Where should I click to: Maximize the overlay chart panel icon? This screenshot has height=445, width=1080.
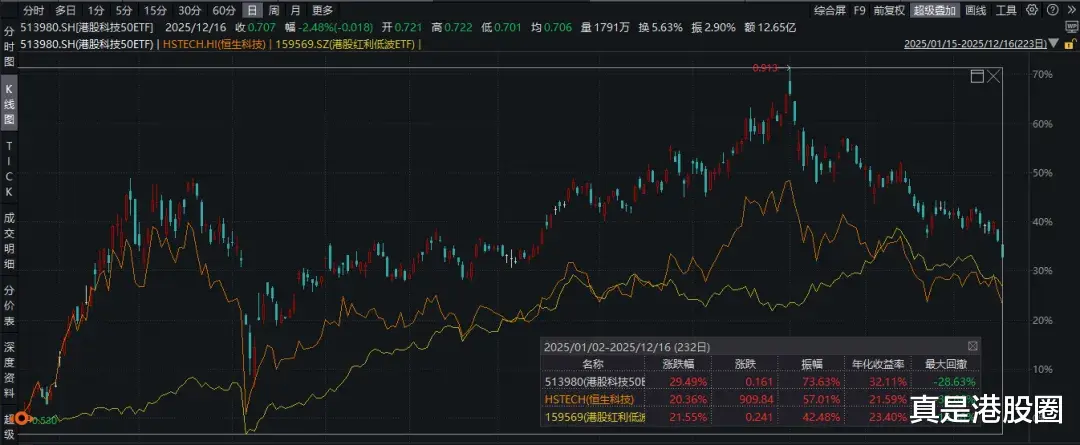977,76
